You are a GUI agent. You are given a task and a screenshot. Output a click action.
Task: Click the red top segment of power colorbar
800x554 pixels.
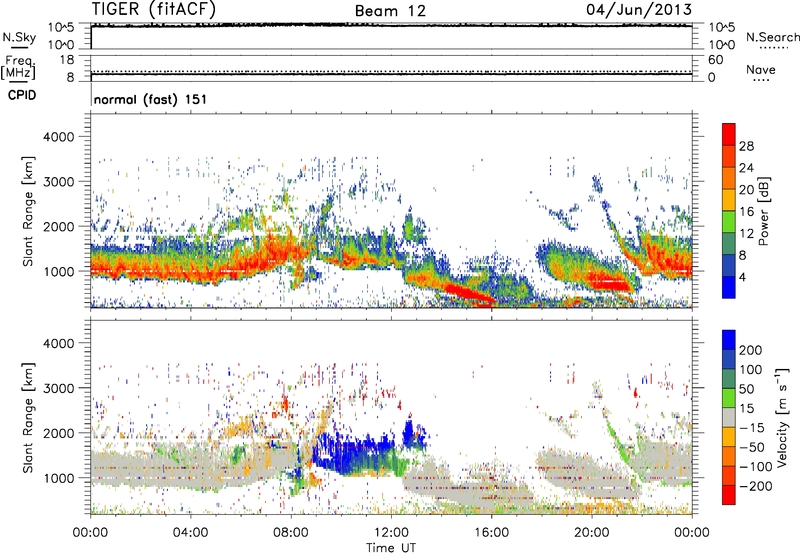729,134
